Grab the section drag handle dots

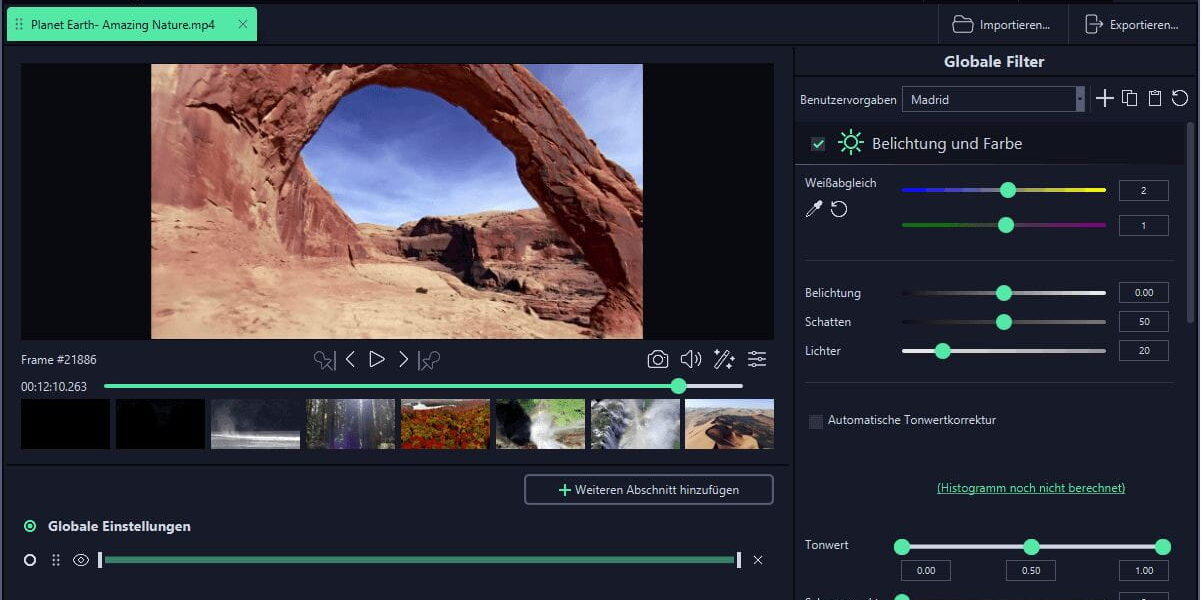coord(56,560)
